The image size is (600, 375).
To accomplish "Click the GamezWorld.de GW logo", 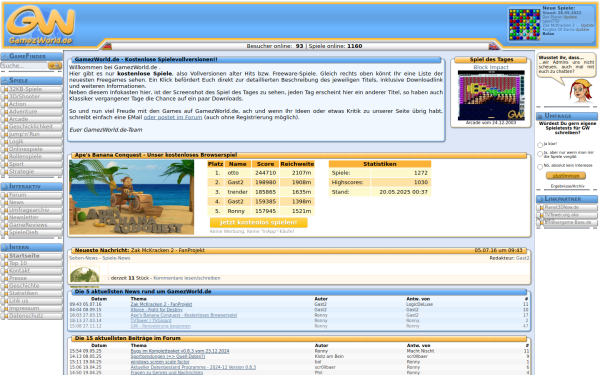I will point(40,25).
